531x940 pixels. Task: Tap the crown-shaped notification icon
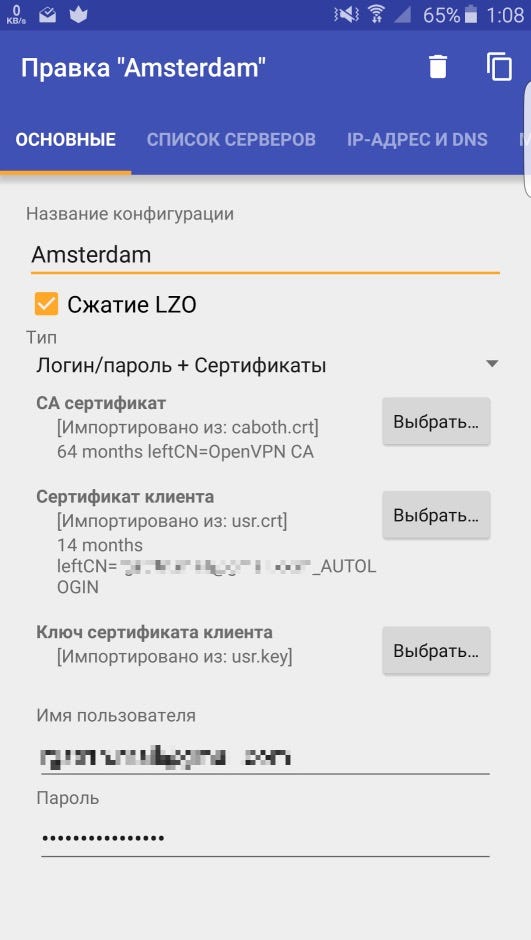(79, 15)
